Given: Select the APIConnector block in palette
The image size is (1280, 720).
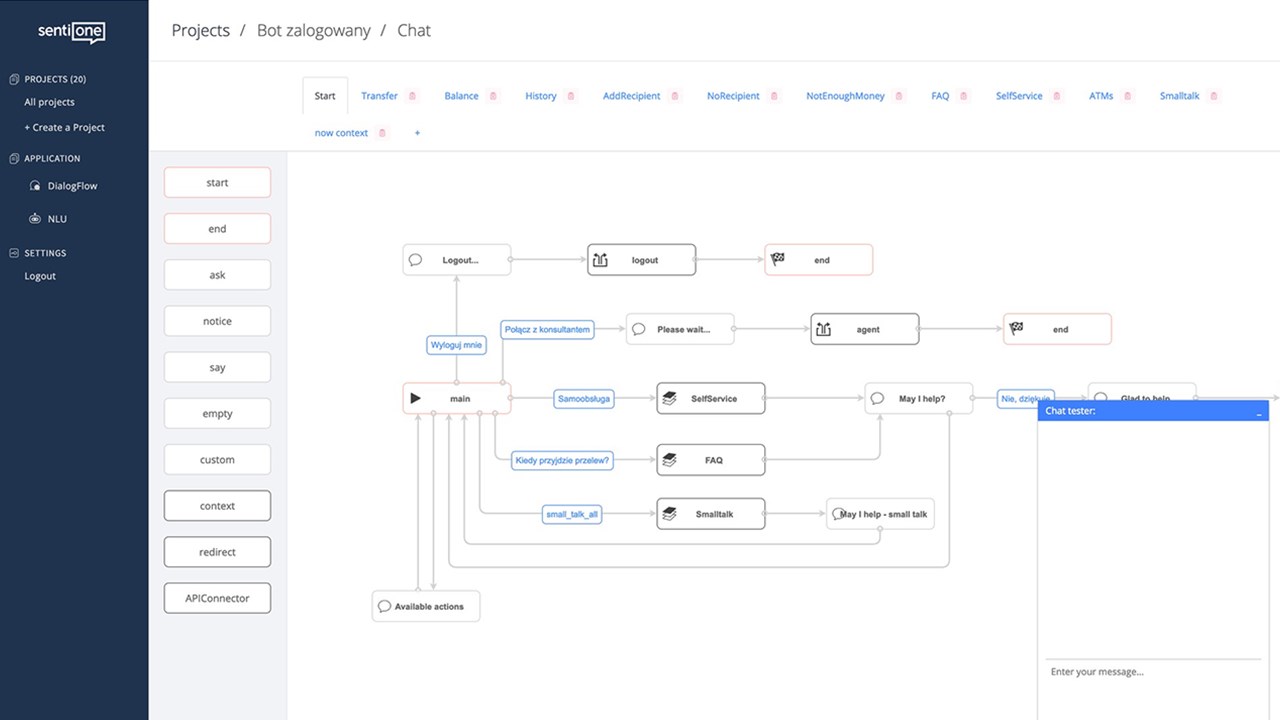Looking at the screenshot, I should (217, 598).
